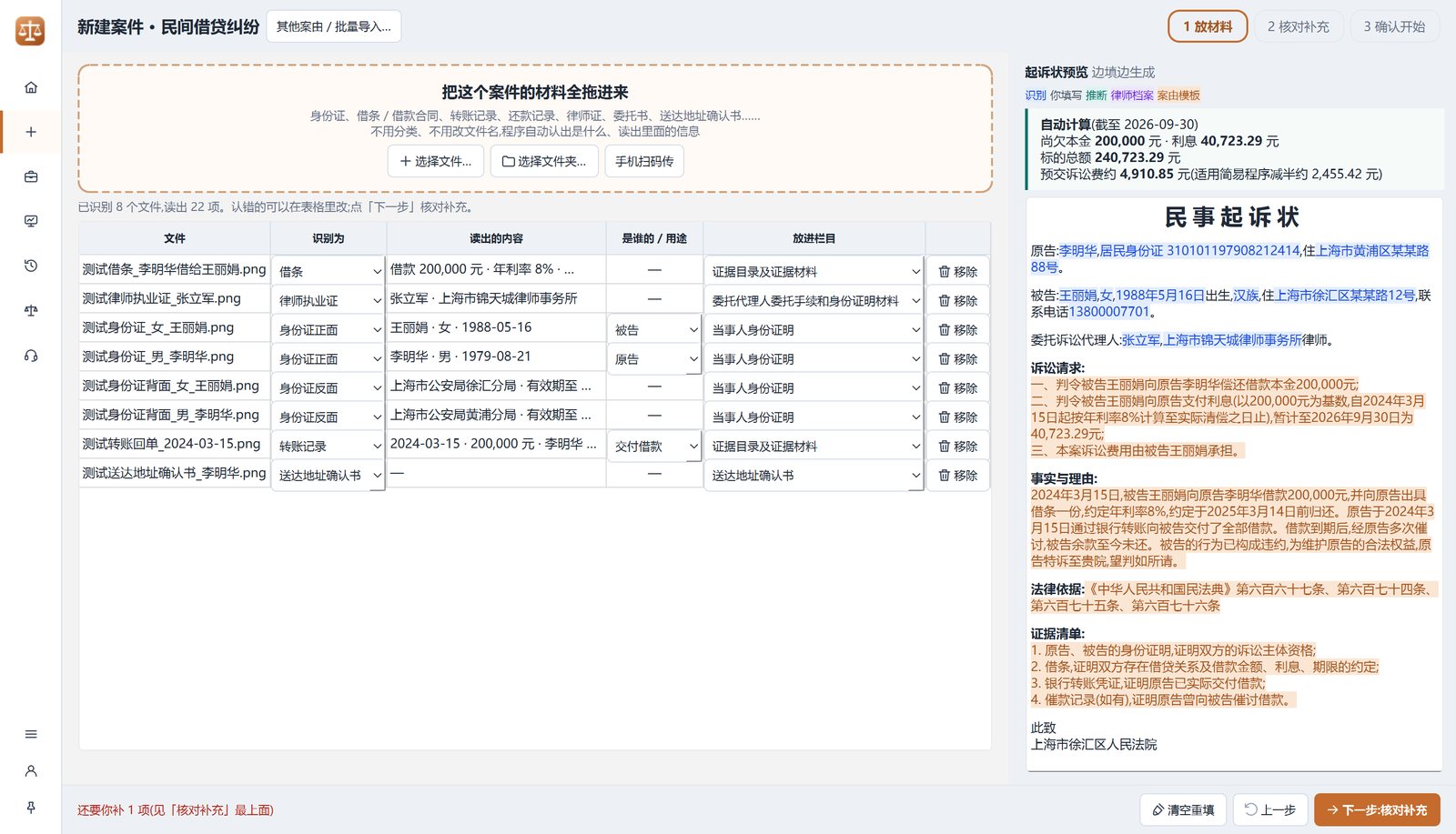
Task: Go to step 2 核对补充
Action: (x=1298, y=26)
